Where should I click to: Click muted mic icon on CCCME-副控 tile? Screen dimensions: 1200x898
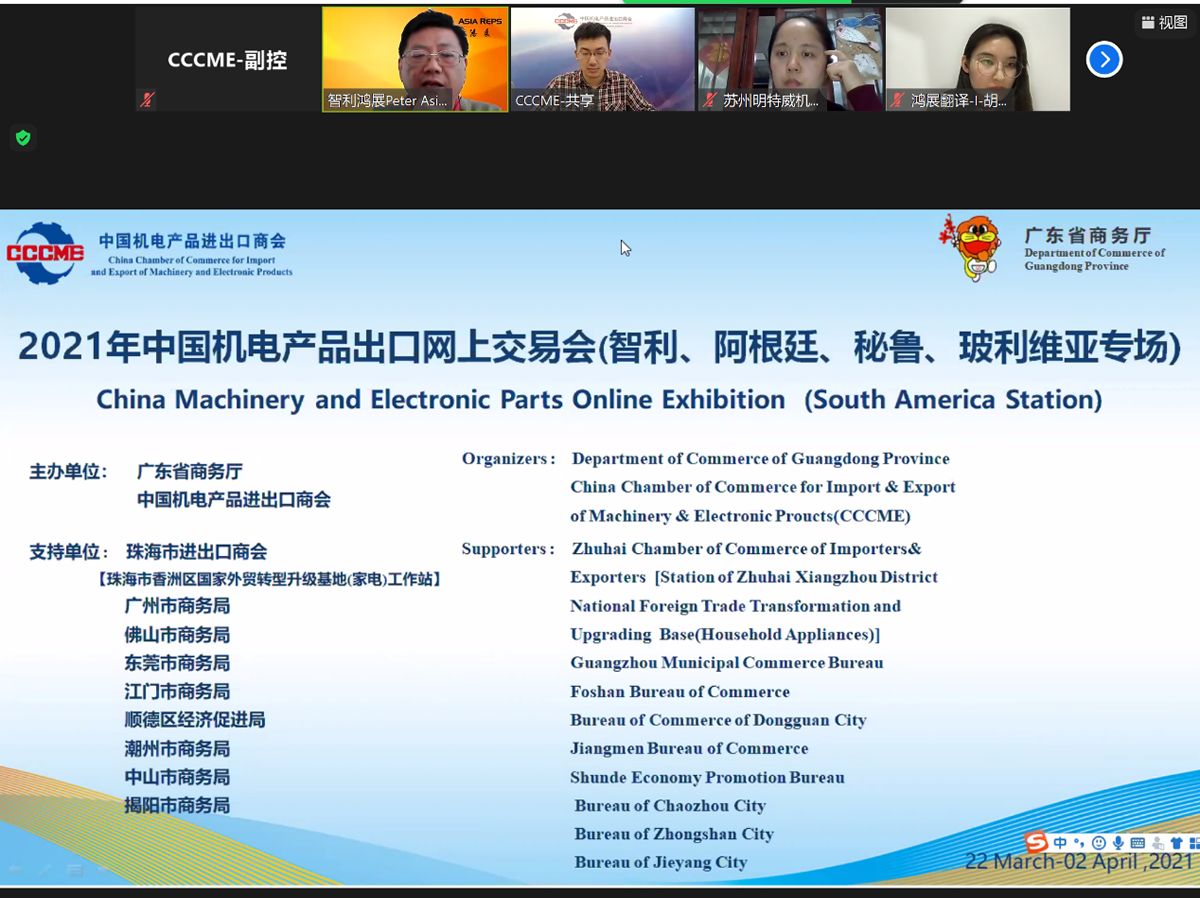click(x=147, y=100)
